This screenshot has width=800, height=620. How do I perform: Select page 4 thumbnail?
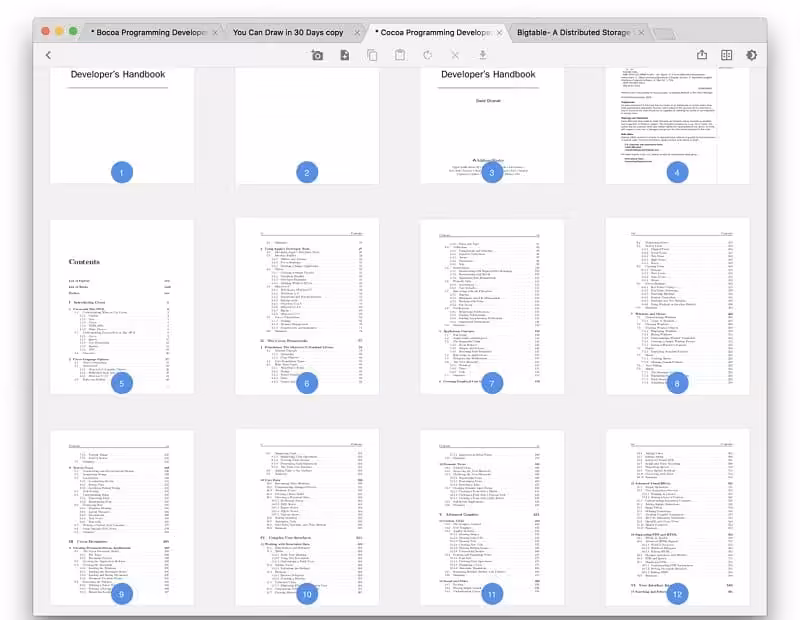click(678, 126)
